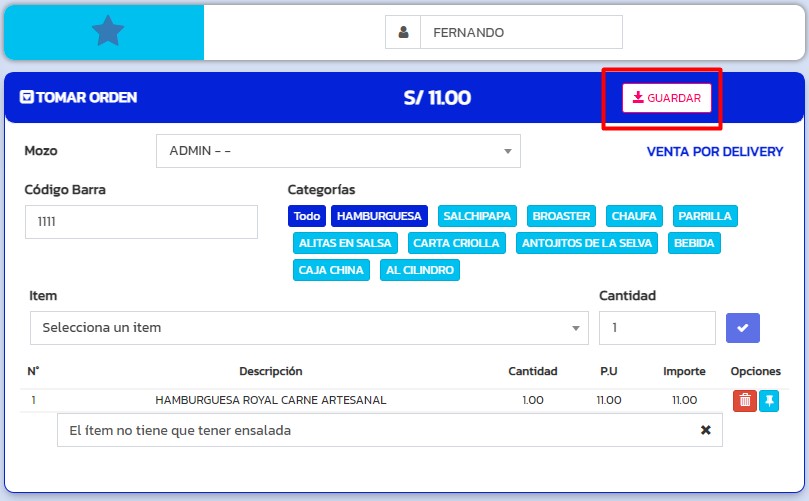Viewport: 809px width, 501px height.
Task: Filter by SALCHIPAPA category
Action: click(x=477, y=216)
